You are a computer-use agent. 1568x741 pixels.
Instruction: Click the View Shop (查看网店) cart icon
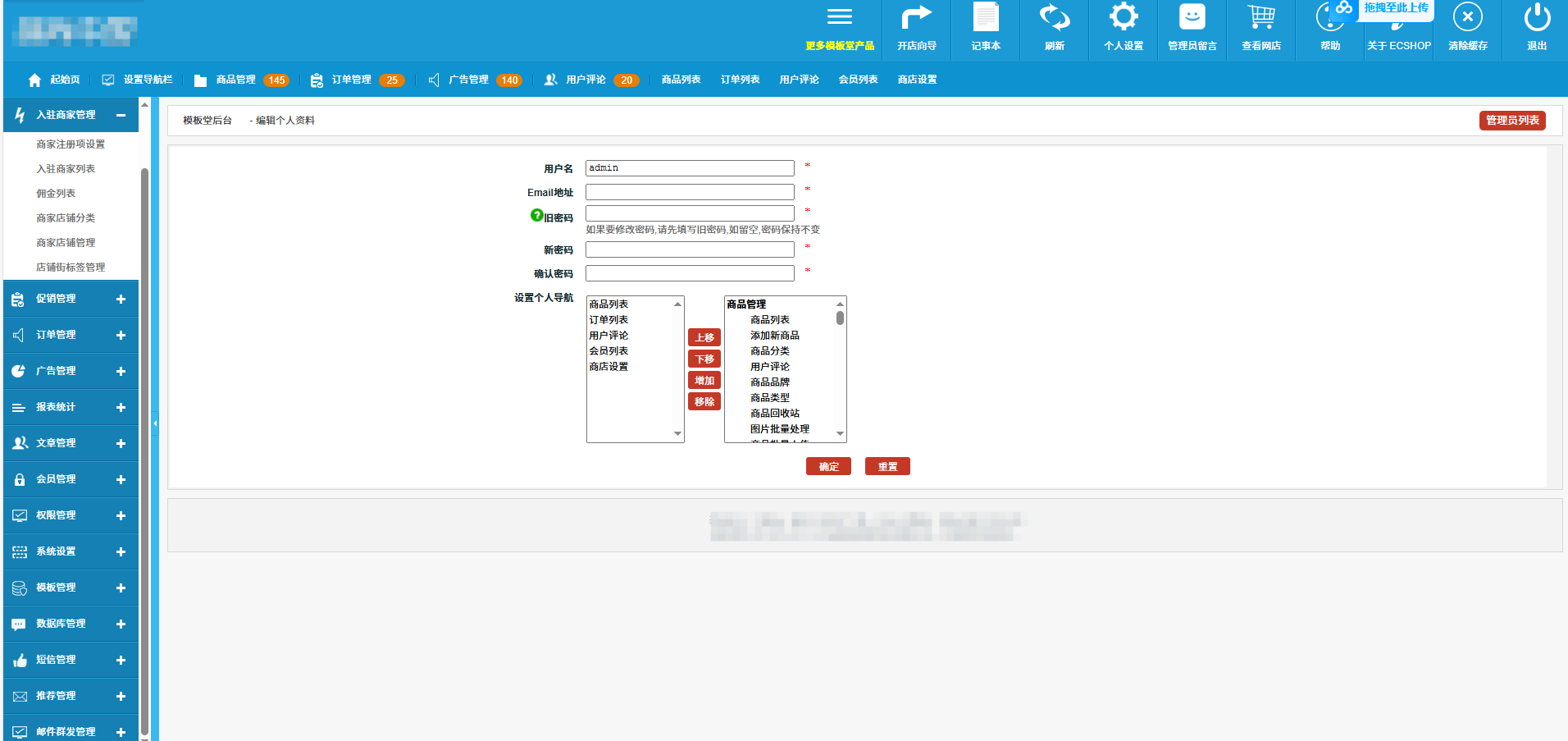pos(1261,20)
